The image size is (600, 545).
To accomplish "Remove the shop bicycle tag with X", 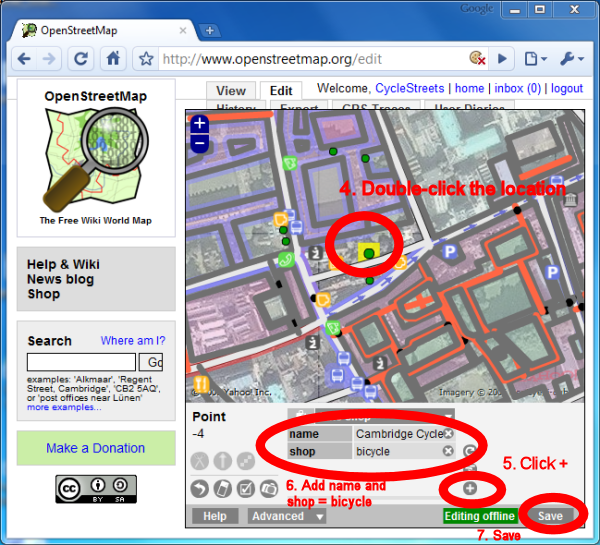I will 448,451.
